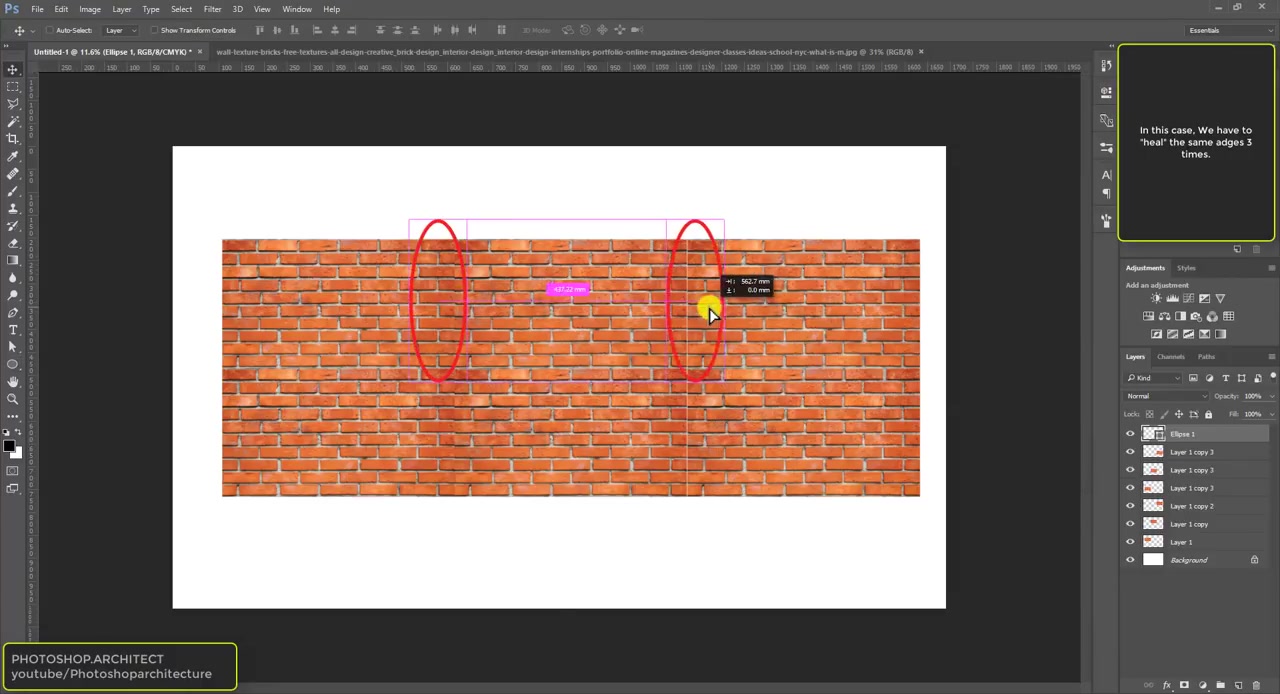Select the Crop tool

tap(13, 138)
